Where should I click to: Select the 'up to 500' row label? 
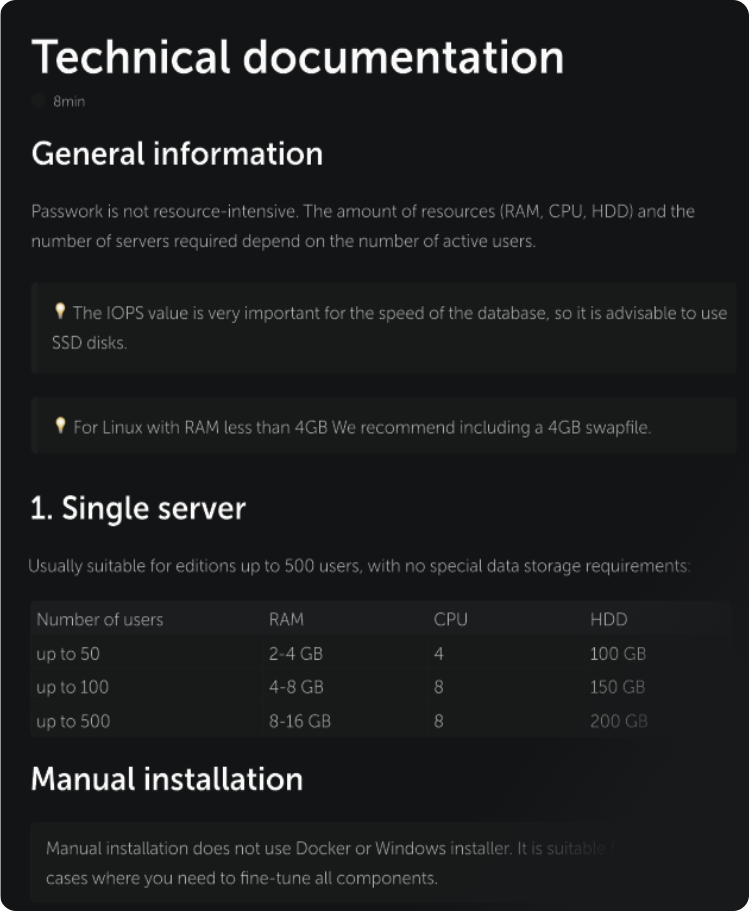click(x=72, y=721)
